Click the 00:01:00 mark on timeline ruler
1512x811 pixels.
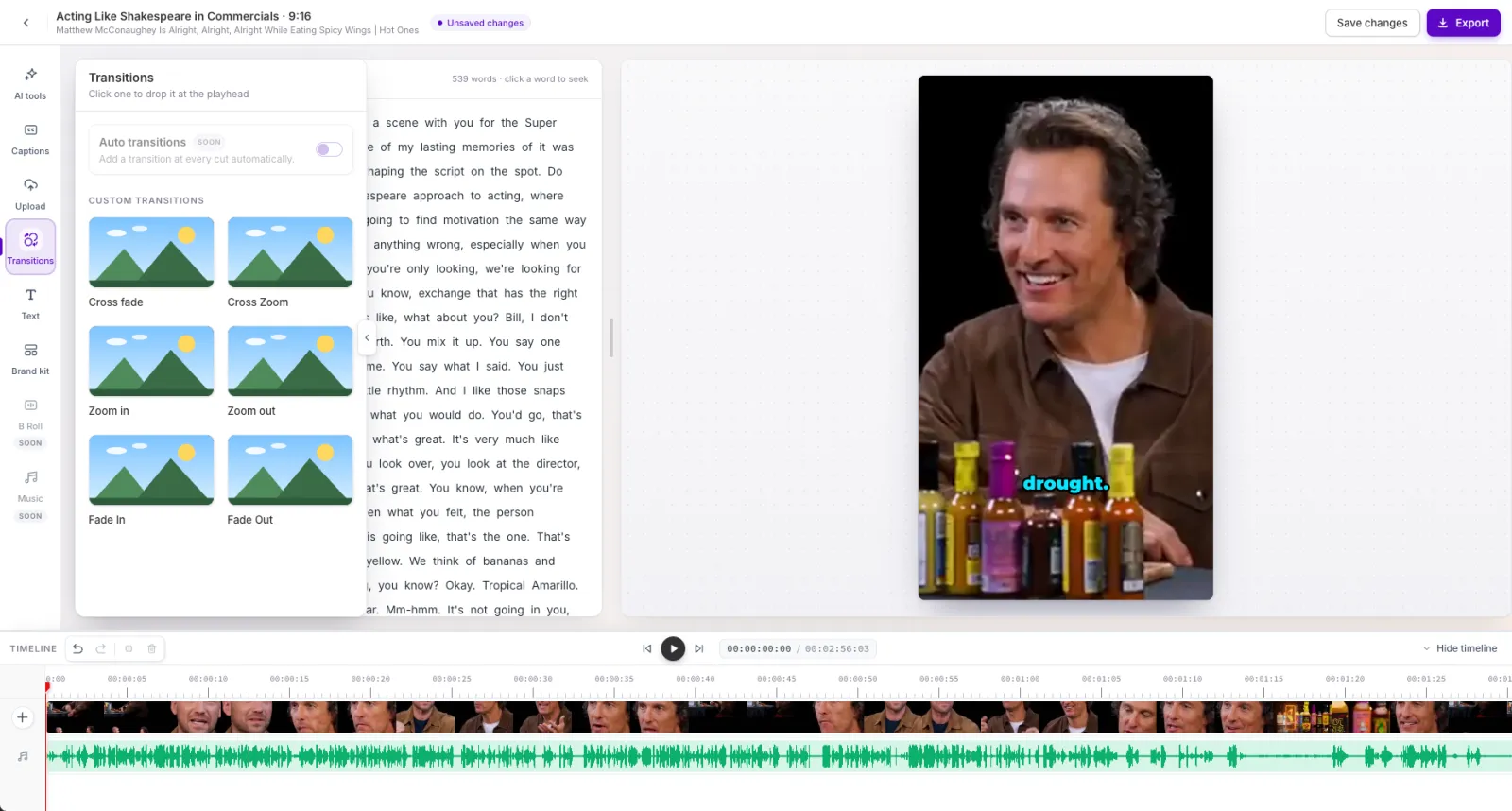1021,679
